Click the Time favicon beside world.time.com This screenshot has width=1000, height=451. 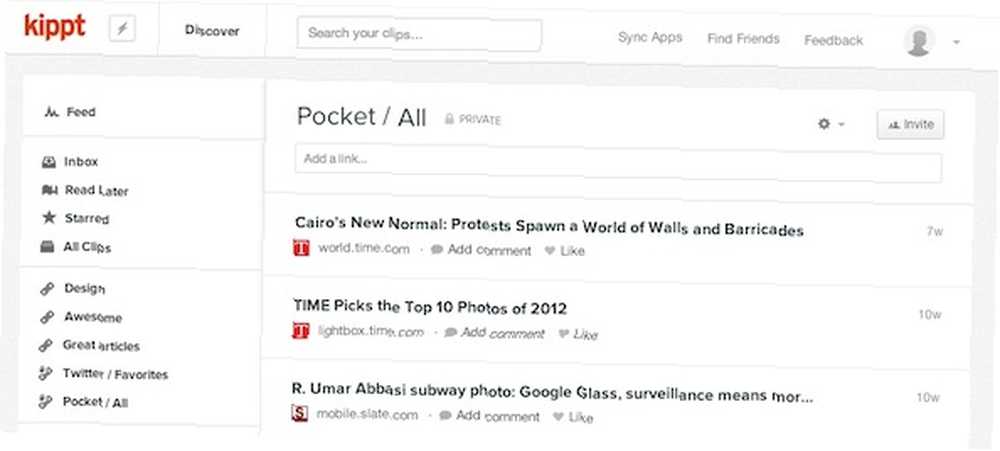pyautogui.click(x=301, y=248)
